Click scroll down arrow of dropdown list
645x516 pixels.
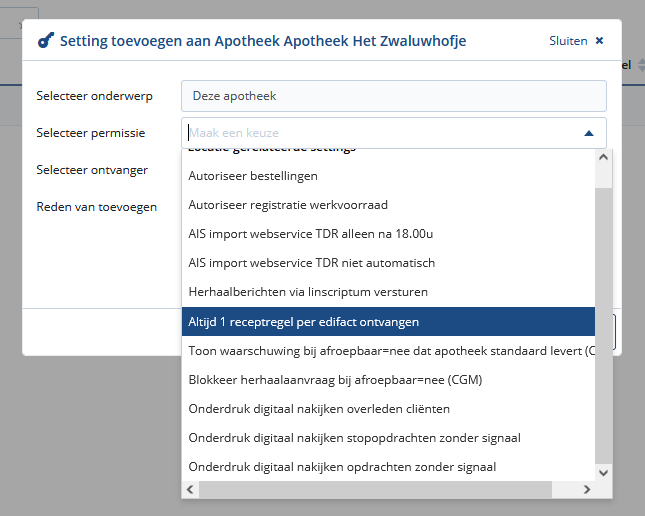click(x=603, y=472)
